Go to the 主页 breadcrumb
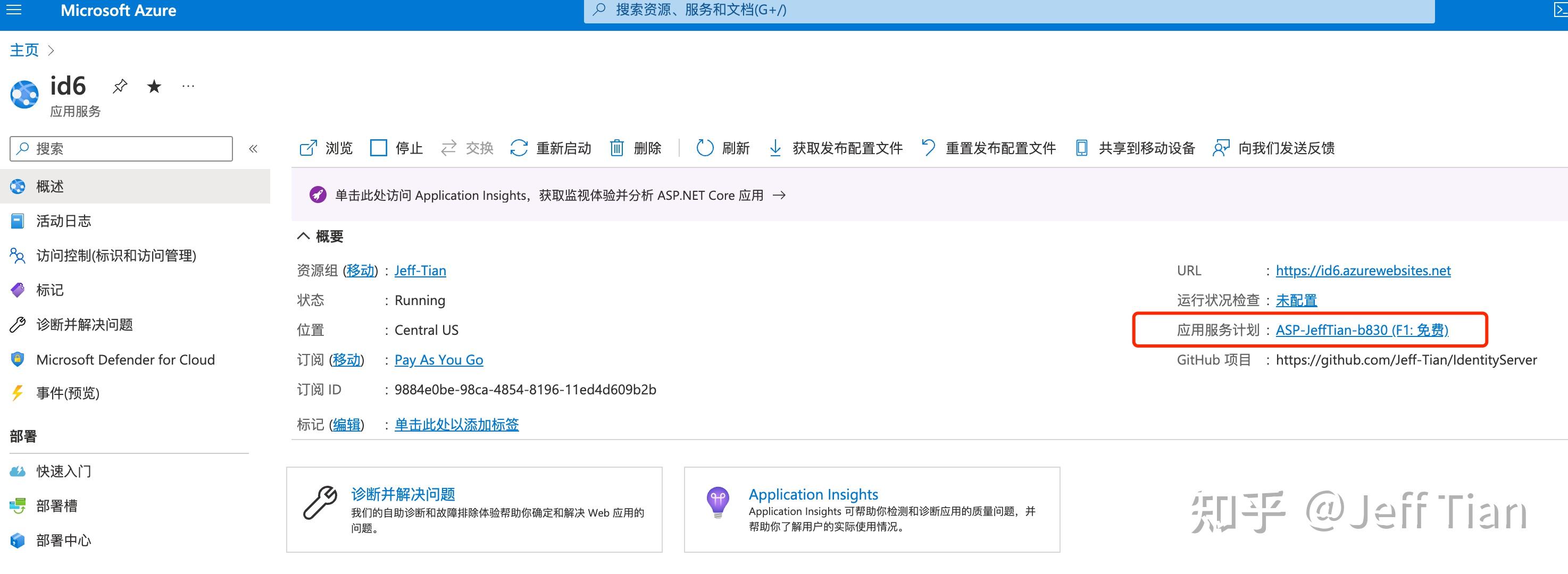This screenshot has height=574, width=1568. pyautogui.click(x=24, y=50)
